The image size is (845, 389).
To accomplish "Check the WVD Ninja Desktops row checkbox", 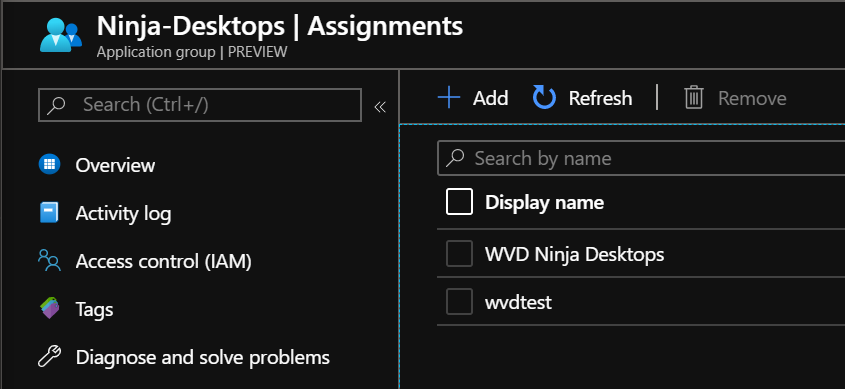I will pyautogui.click(x=459, y=254).
